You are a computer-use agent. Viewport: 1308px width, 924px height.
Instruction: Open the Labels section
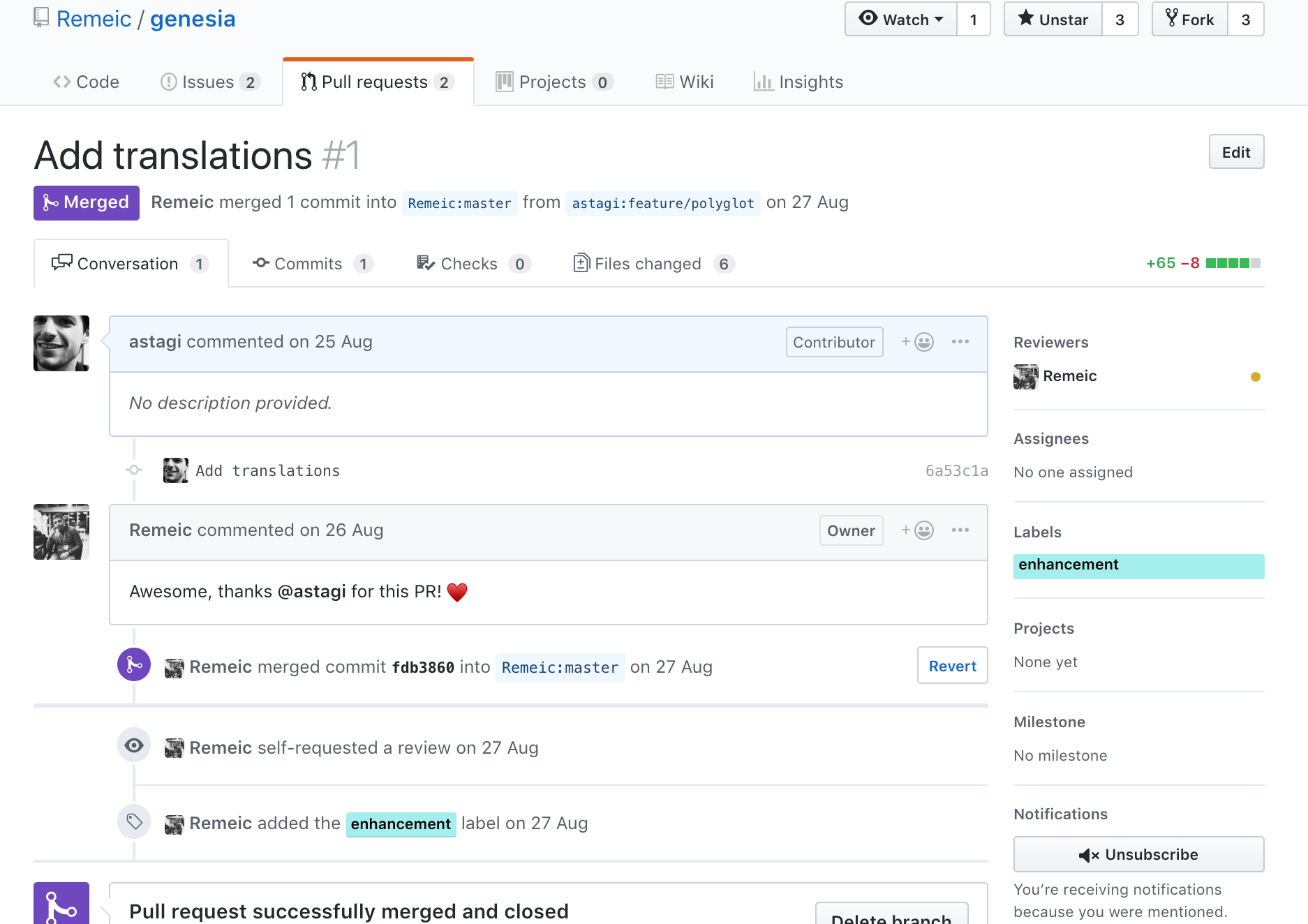(1037, 532)
